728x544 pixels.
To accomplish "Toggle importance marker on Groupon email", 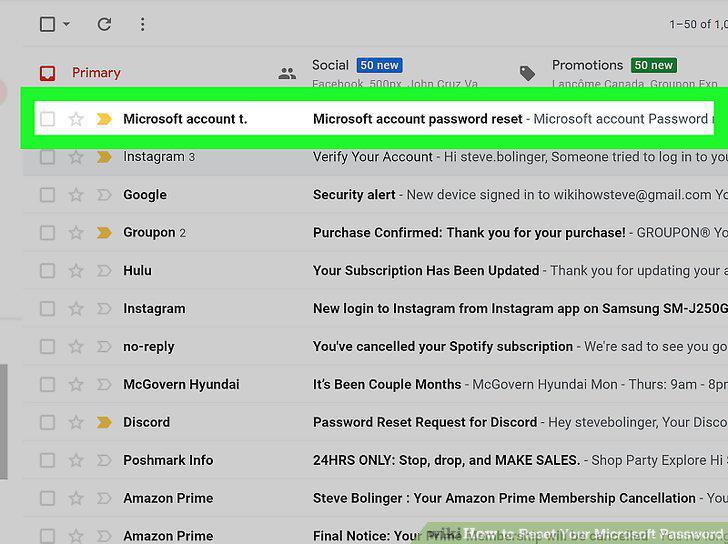I will (x=104, y=233).
